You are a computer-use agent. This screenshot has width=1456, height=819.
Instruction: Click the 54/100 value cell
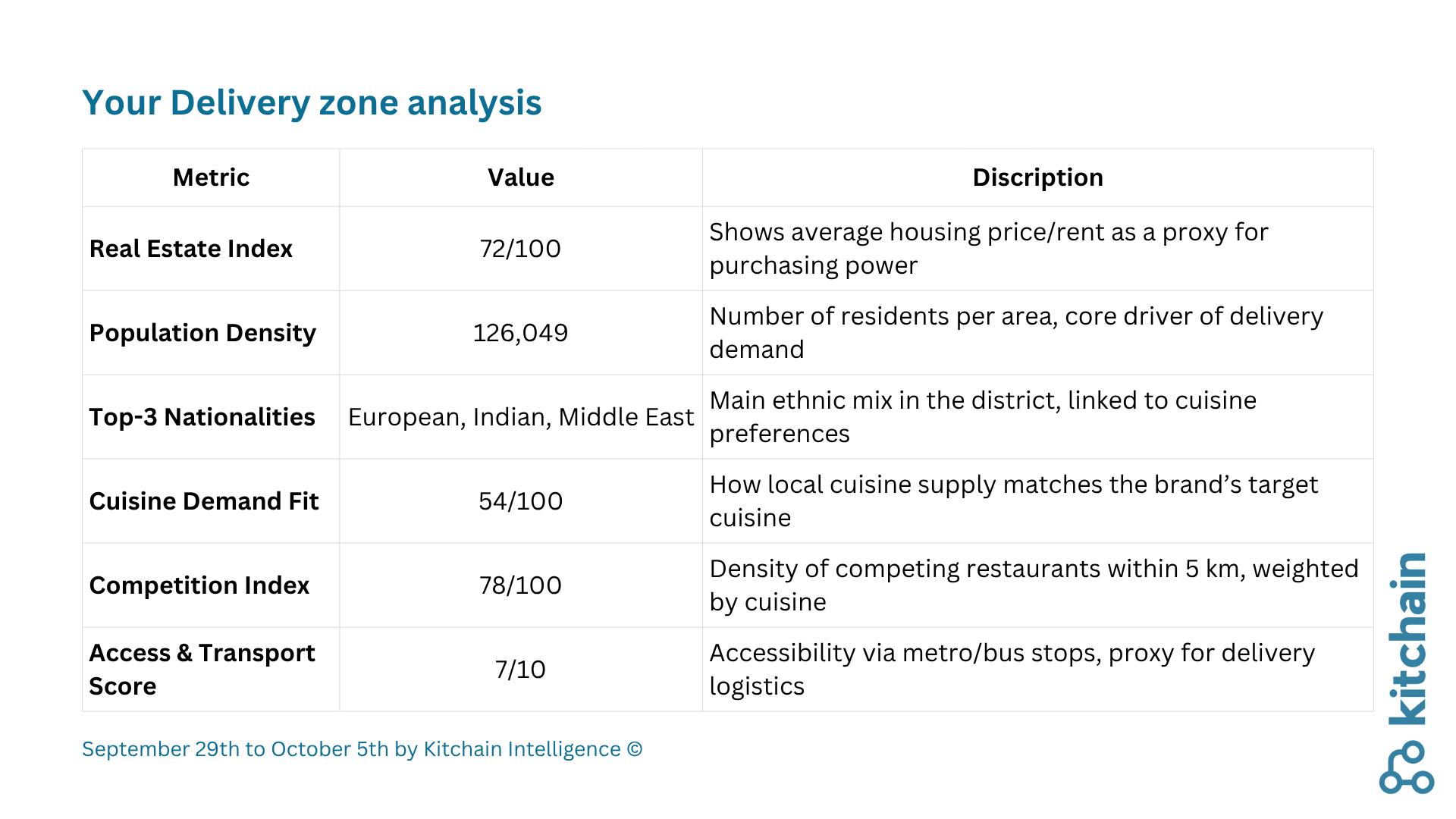tap(520, 501)
